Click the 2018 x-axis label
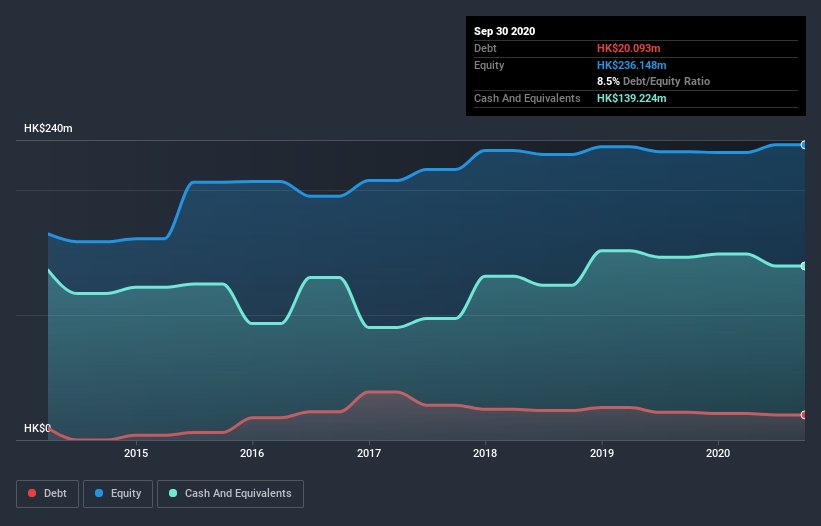 click(x=485, y=453)
